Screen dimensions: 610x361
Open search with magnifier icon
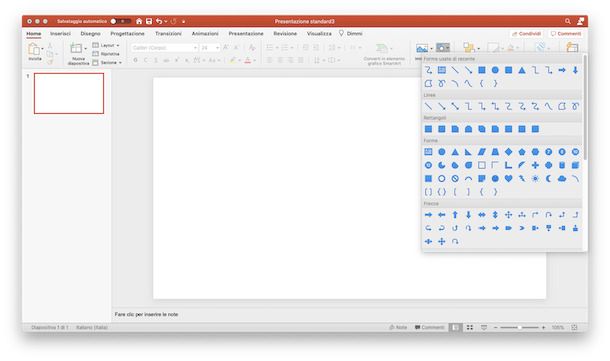coord(568,21)
